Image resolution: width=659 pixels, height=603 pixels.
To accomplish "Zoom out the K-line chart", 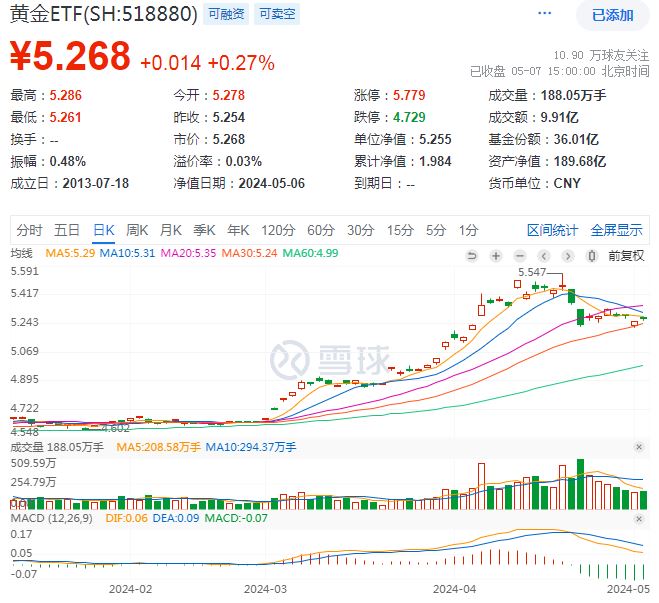I will click(520, 255).
